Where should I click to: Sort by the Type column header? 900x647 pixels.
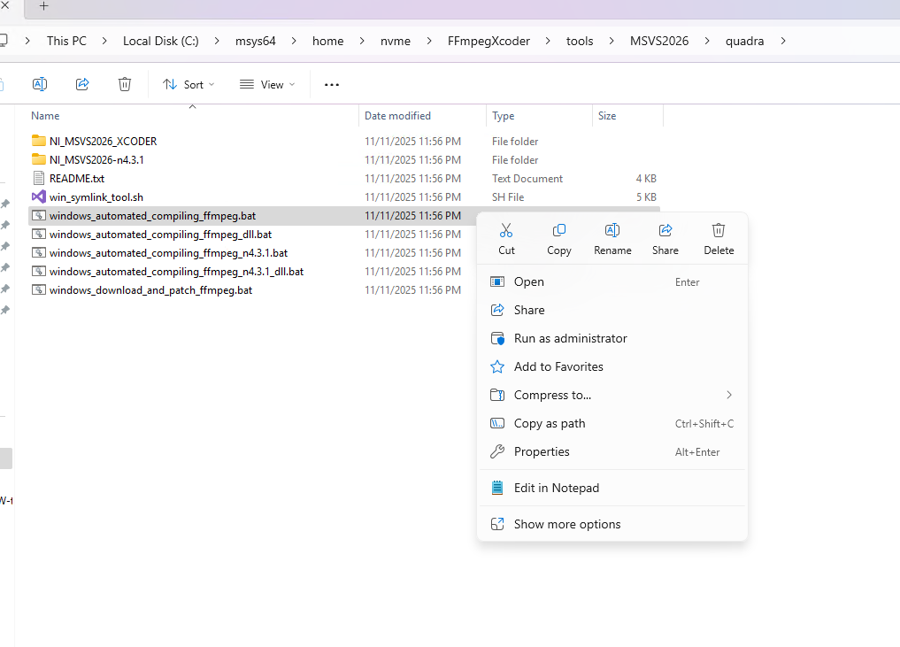(x=503, y=116)
